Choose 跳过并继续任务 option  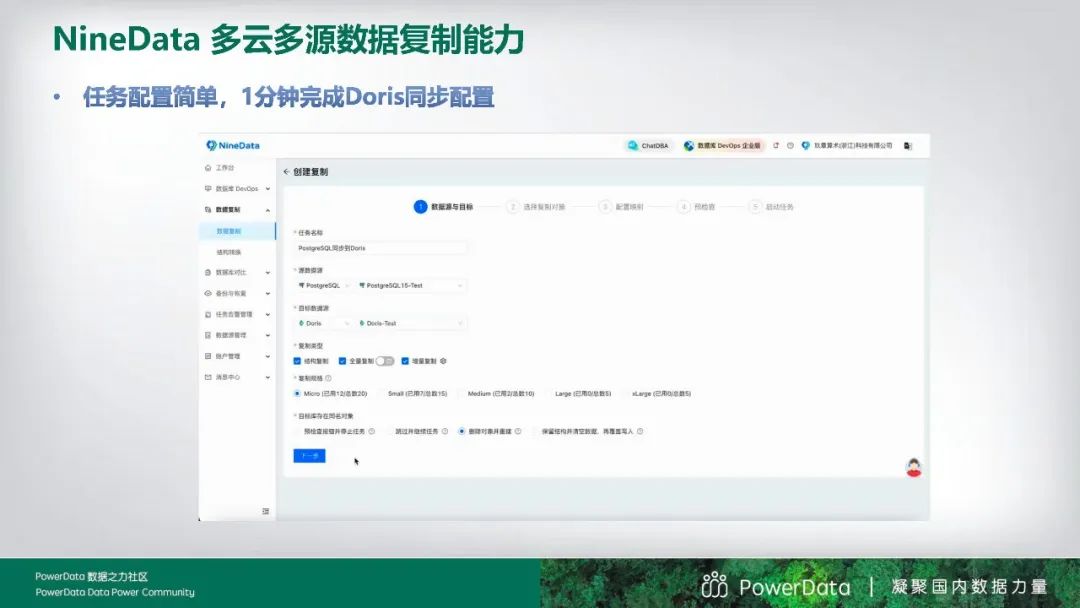click(x=388, y=431)
